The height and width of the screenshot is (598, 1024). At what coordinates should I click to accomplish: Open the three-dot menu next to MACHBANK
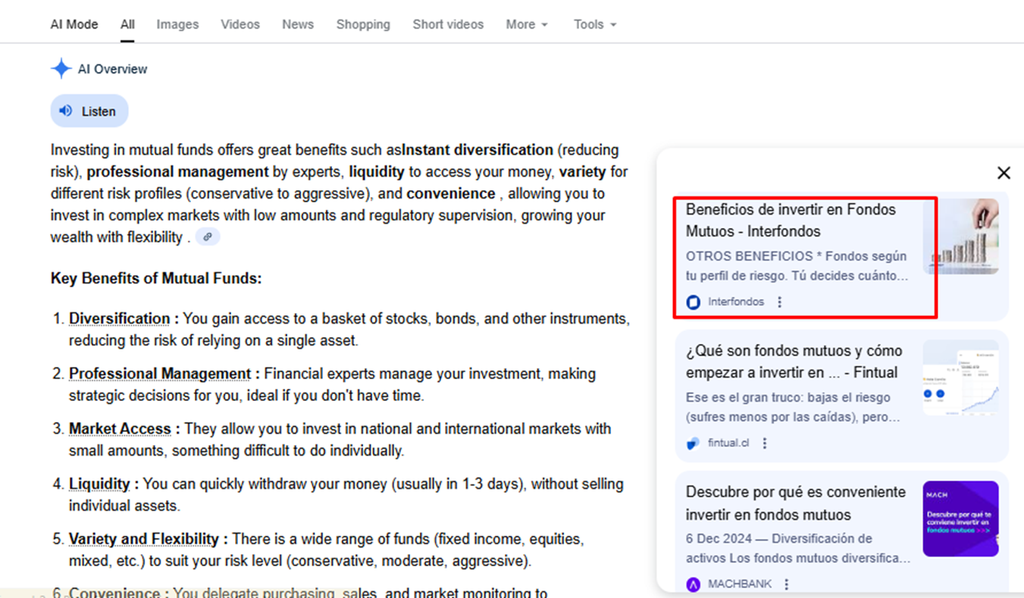[786, 584]
